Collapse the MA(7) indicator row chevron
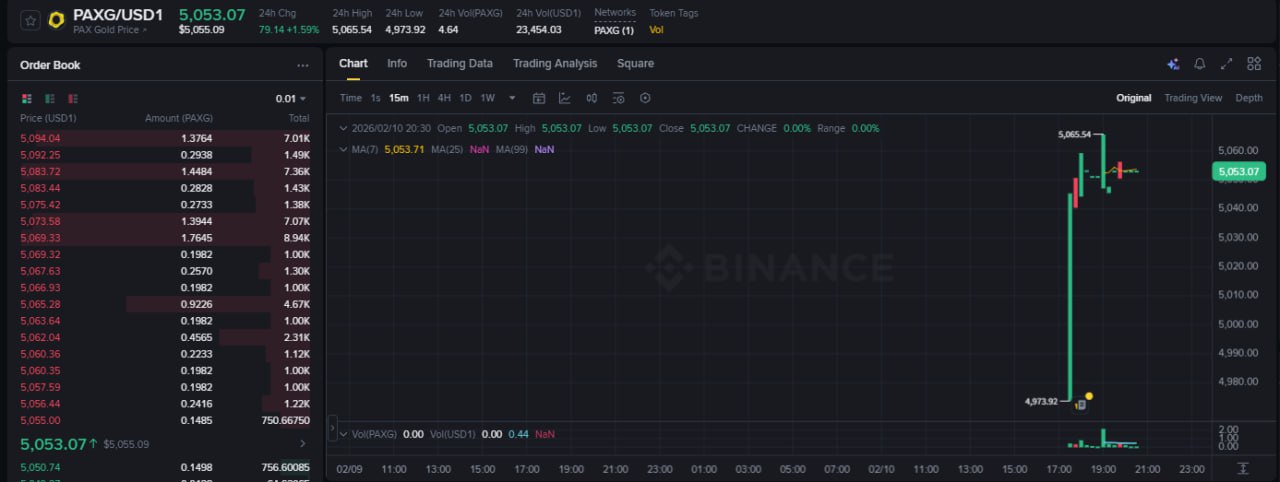Viewport: 1280px width, 482px height. [x=344, y=149]
